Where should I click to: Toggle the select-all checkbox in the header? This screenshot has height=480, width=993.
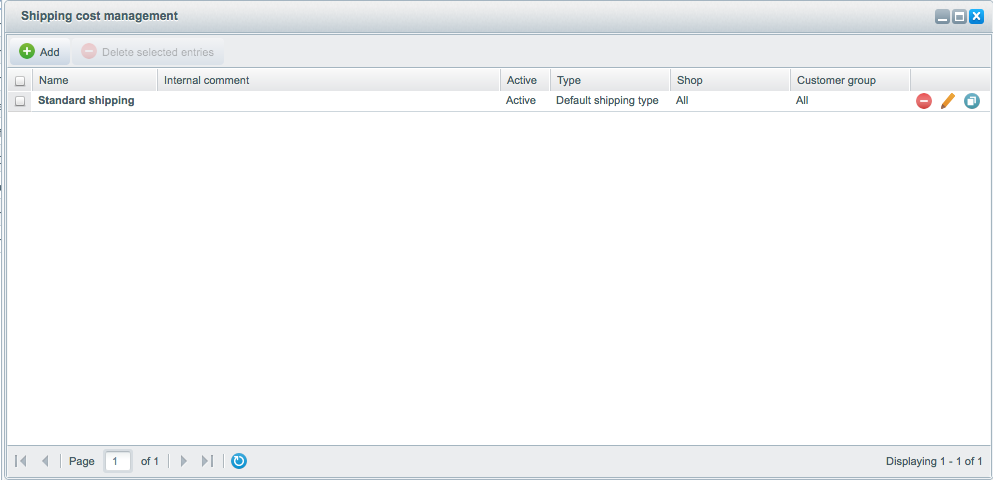tap(20, 81)
